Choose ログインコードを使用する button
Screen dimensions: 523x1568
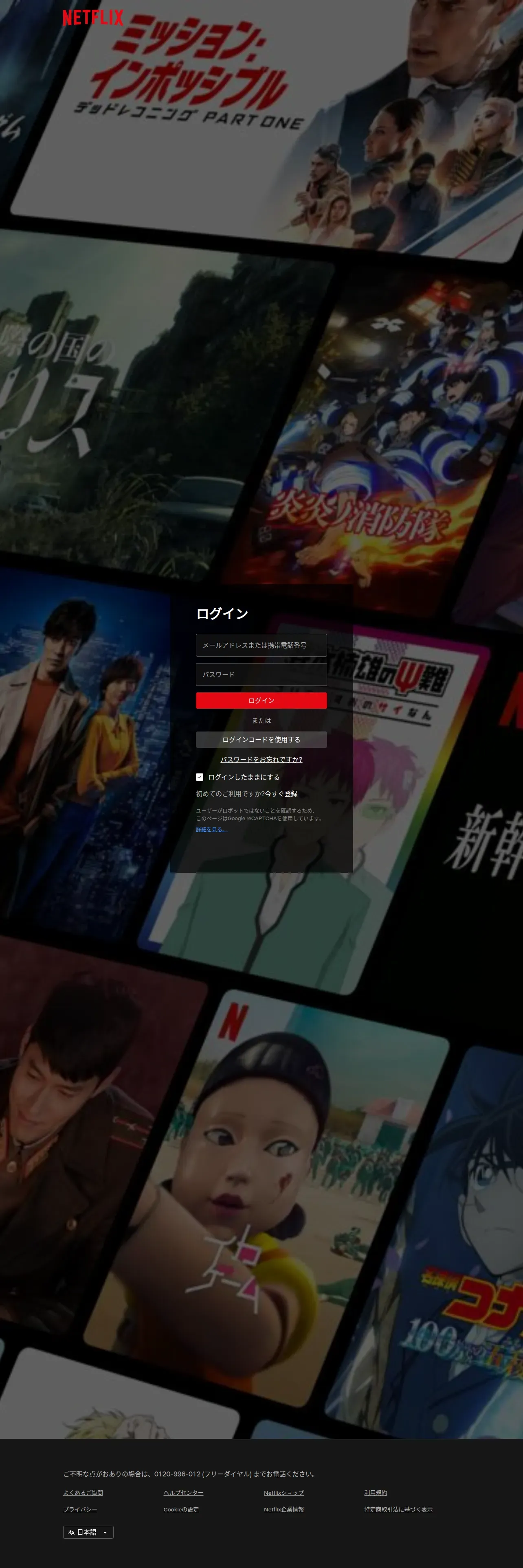[261, 740]
